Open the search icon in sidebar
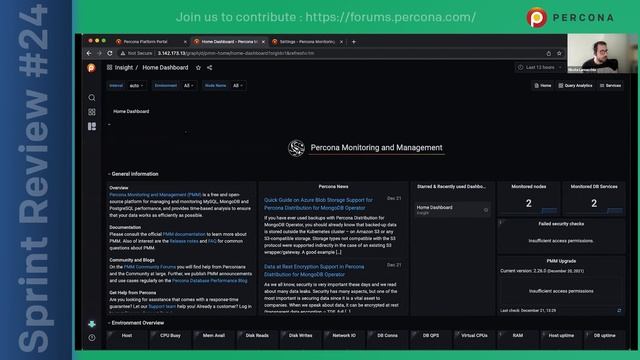This screenshot has height=360, width=640. 92,98
